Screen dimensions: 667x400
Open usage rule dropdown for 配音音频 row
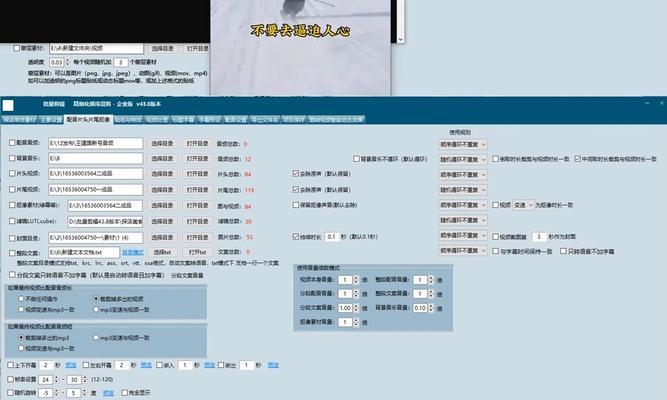pos(463,144)
